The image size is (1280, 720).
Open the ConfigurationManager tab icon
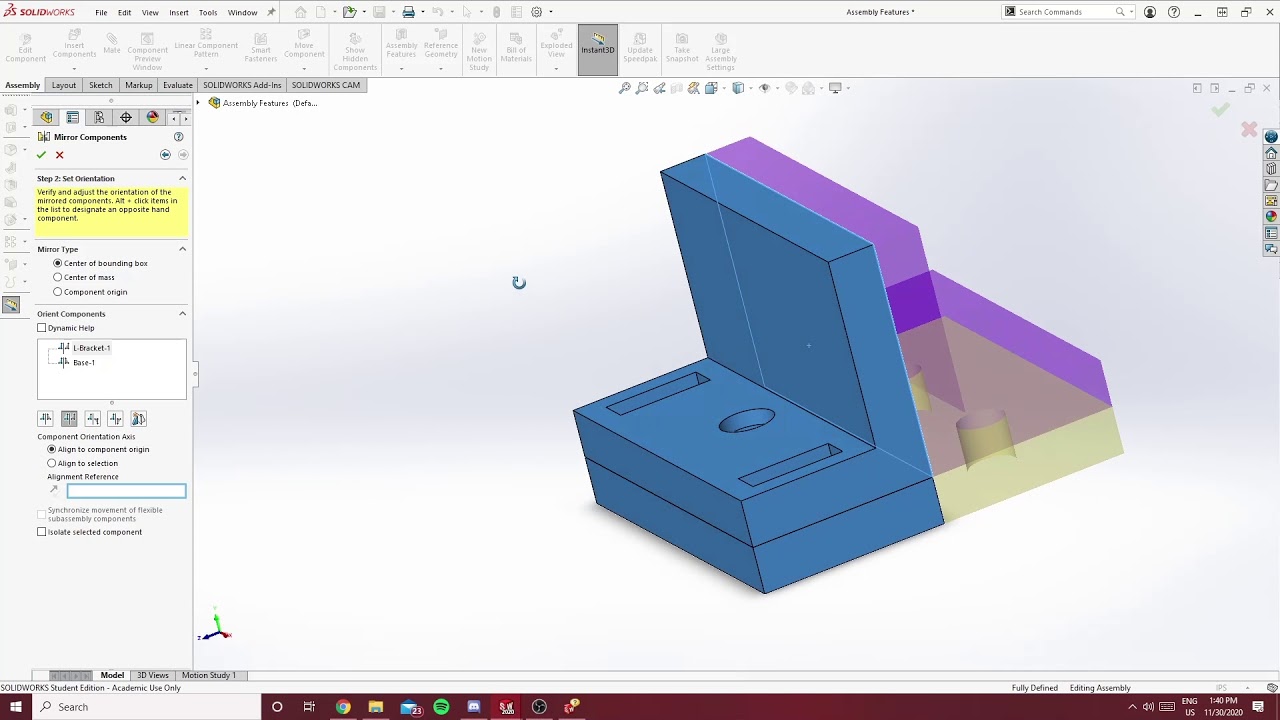pyautogui.click(x=99, y=118)
